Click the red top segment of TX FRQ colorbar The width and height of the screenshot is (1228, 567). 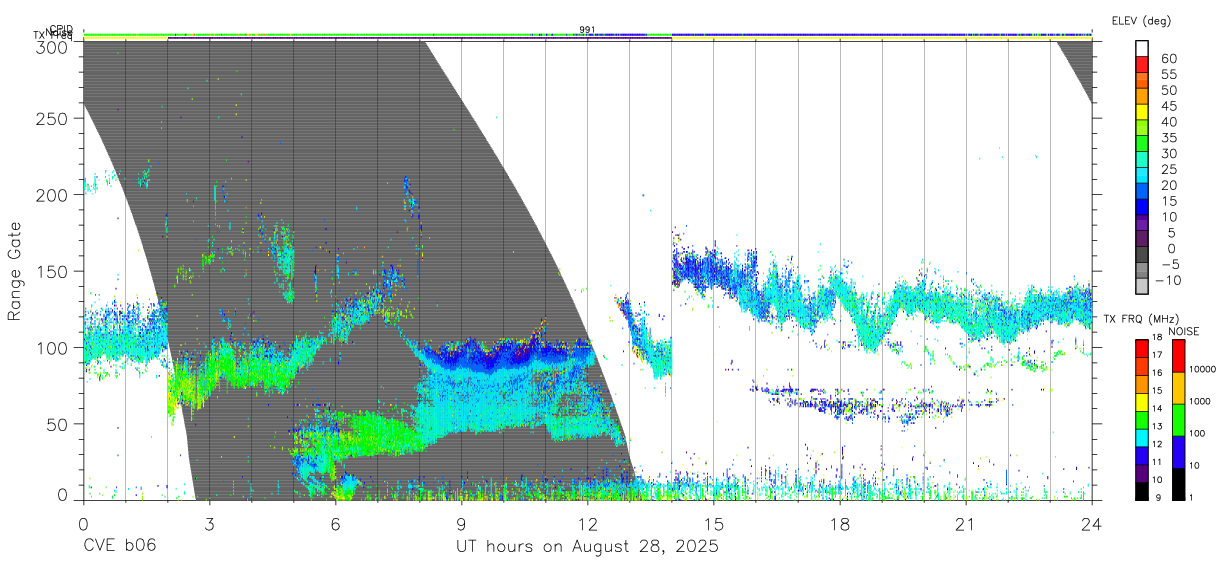coord(1141,349)
